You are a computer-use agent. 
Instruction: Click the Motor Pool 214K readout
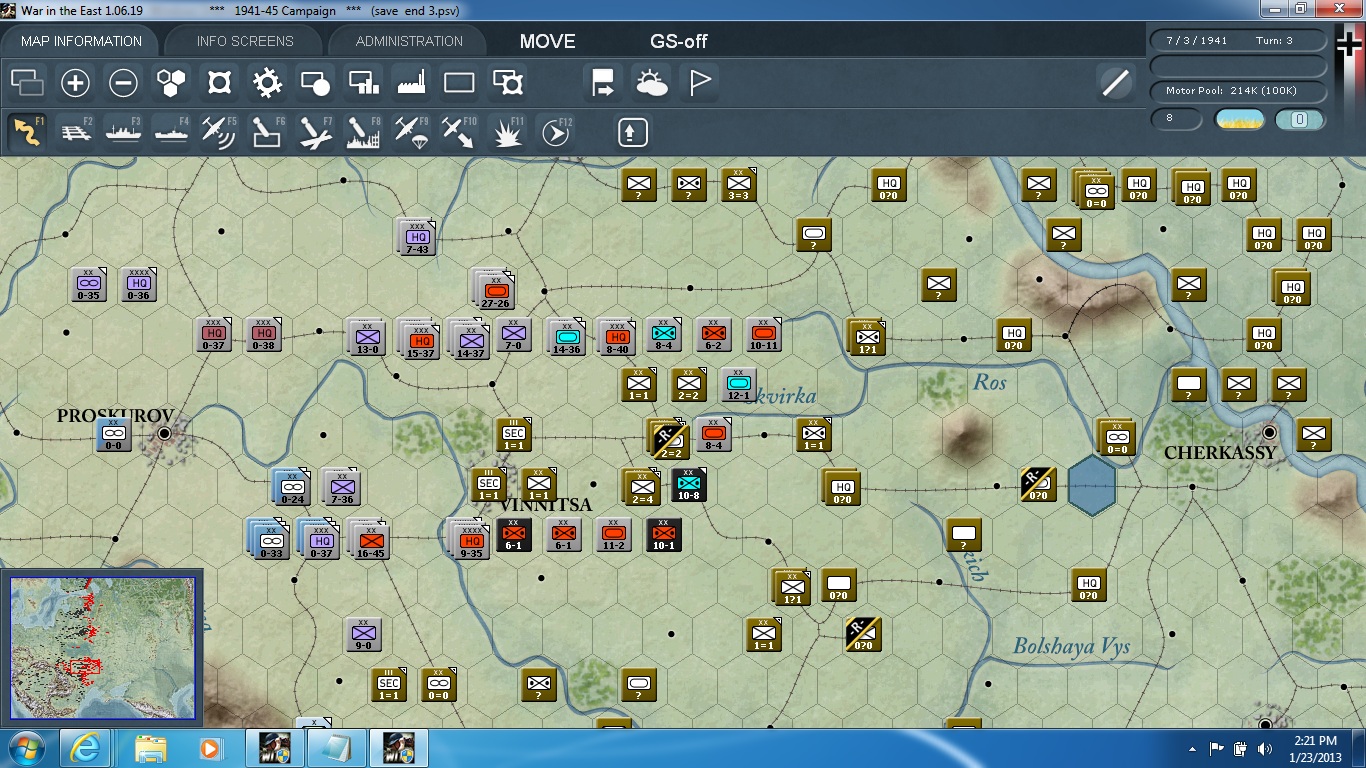pyautogui.click(x=1239, y=91)
